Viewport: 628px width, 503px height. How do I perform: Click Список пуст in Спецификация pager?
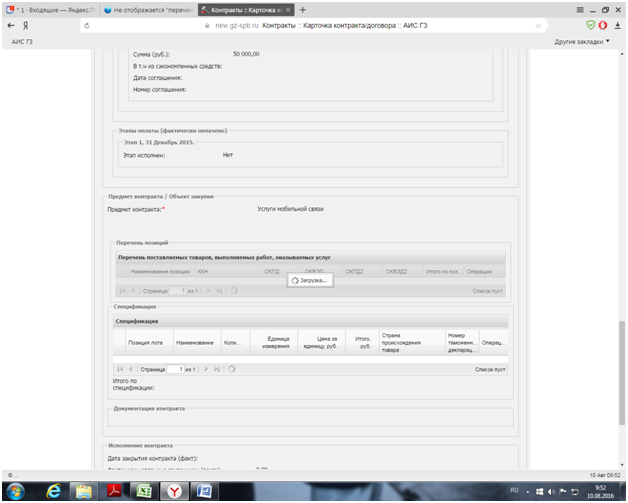coord(490,370)
